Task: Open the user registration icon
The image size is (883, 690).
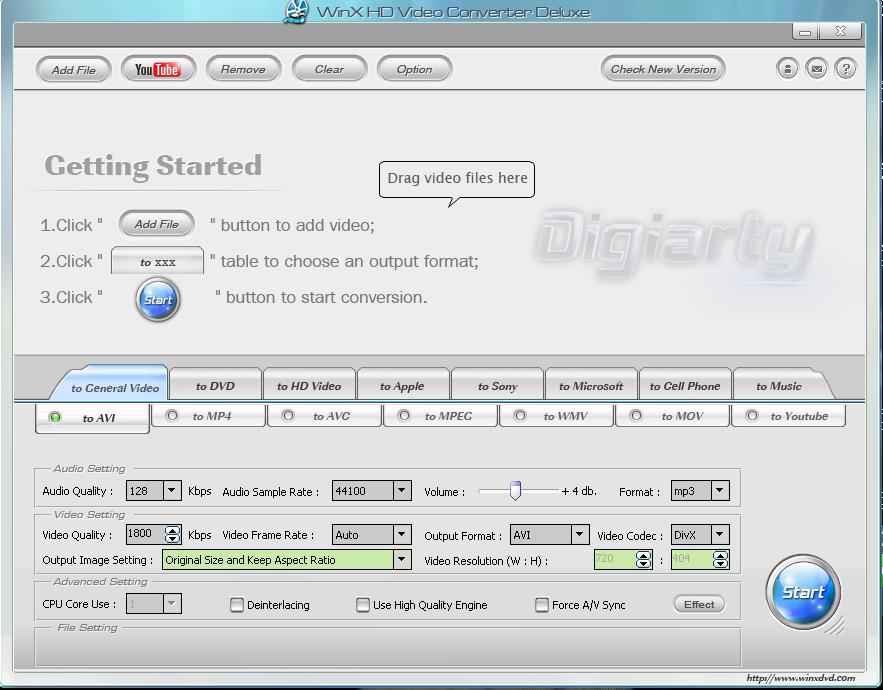Action: 787,69
